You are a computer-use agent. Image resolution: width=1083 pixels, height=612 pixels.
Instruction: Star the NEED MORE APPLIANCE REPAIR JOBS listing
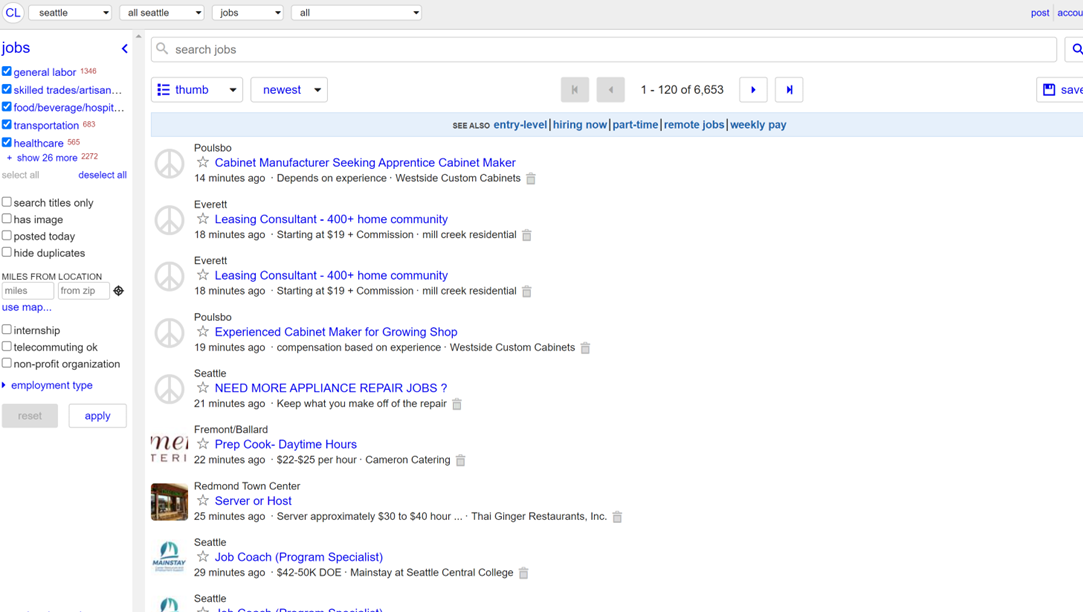pyautogui.click(x=203, y=388)
